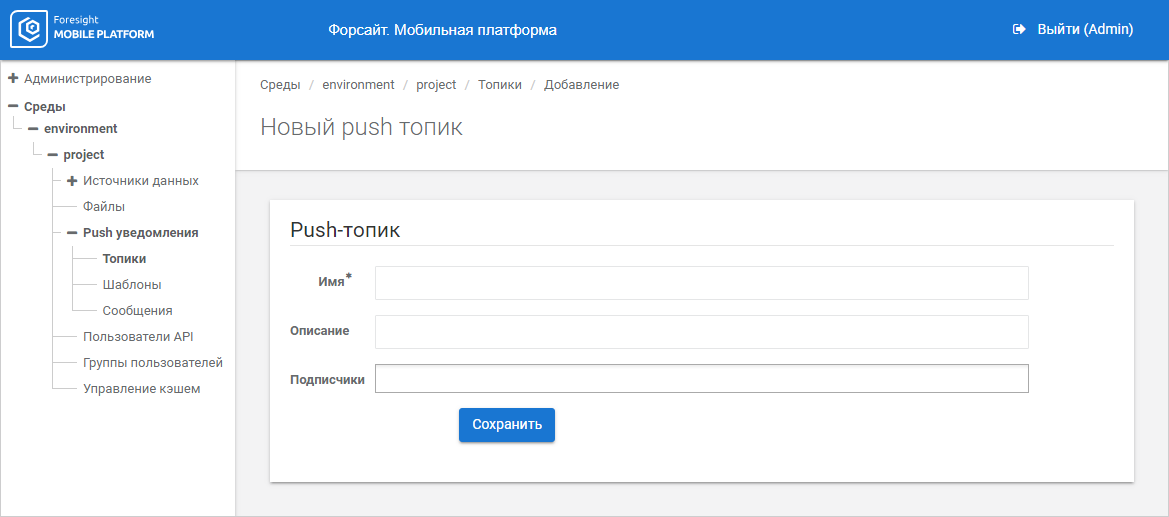This screenshot has width=1169, height=517.
Task: Log out via Выйти (Admin)
Action: tap(1085, 30)
